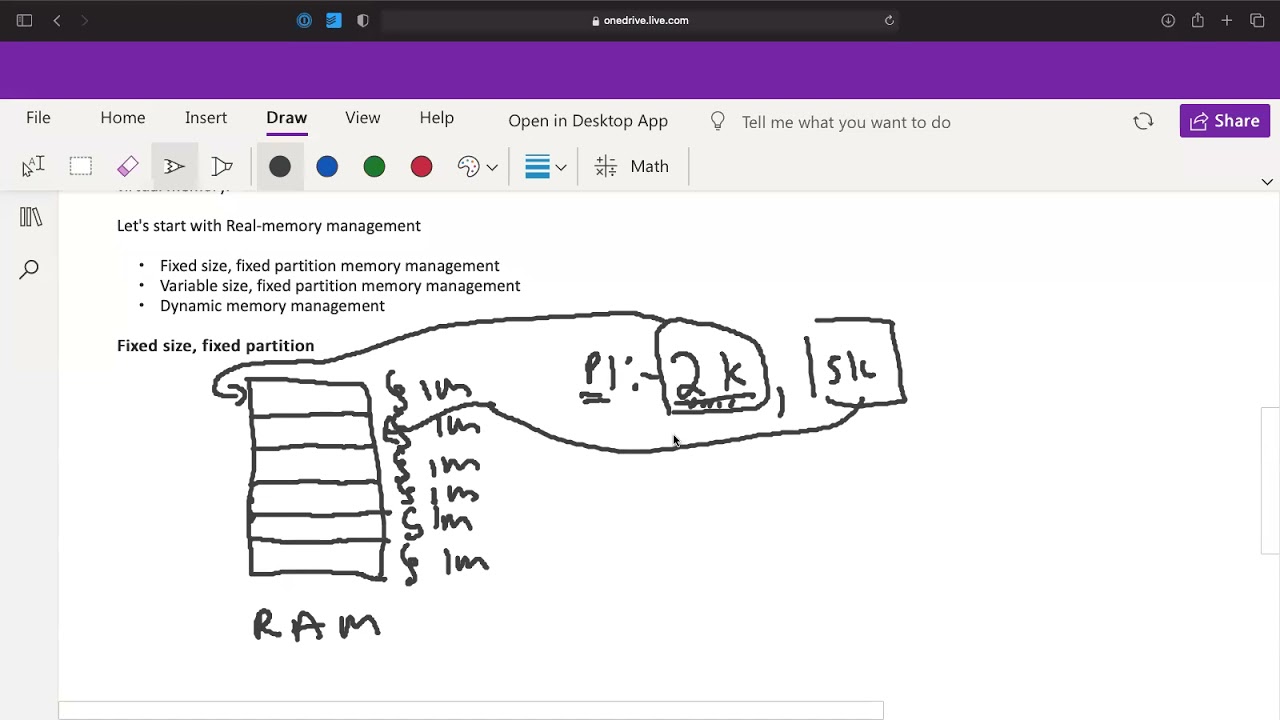Show the tab overview
The height and width of the screenshot is (720, 1280).
1258,20
